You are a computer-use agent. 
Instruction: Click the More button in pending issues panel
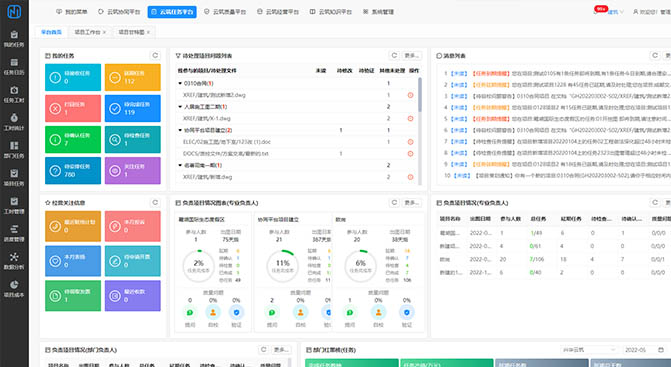[412, 56]
